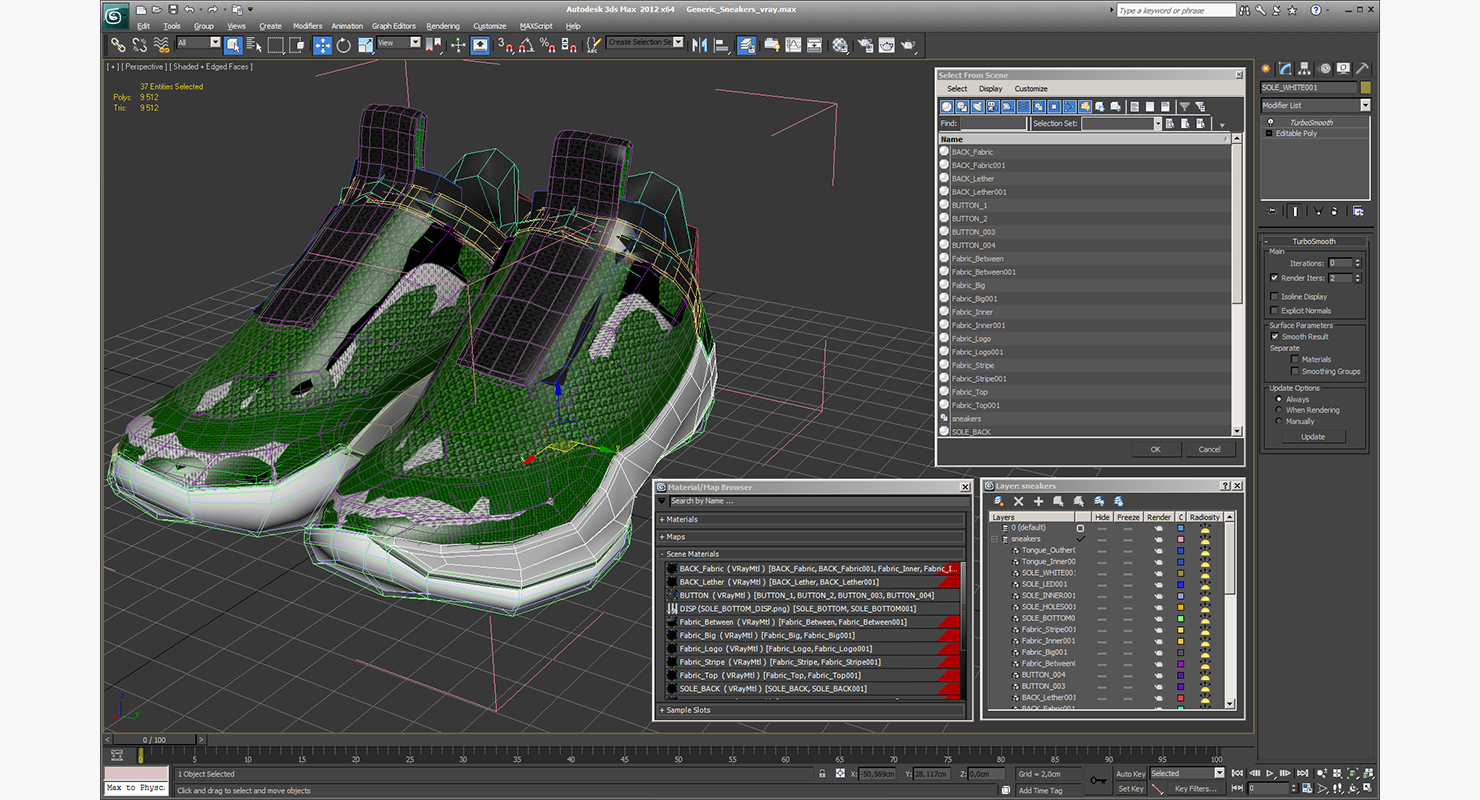1480x800 pixels.
Task: Choose the Select and Rotate tool
Action: (x=344, y=45)
